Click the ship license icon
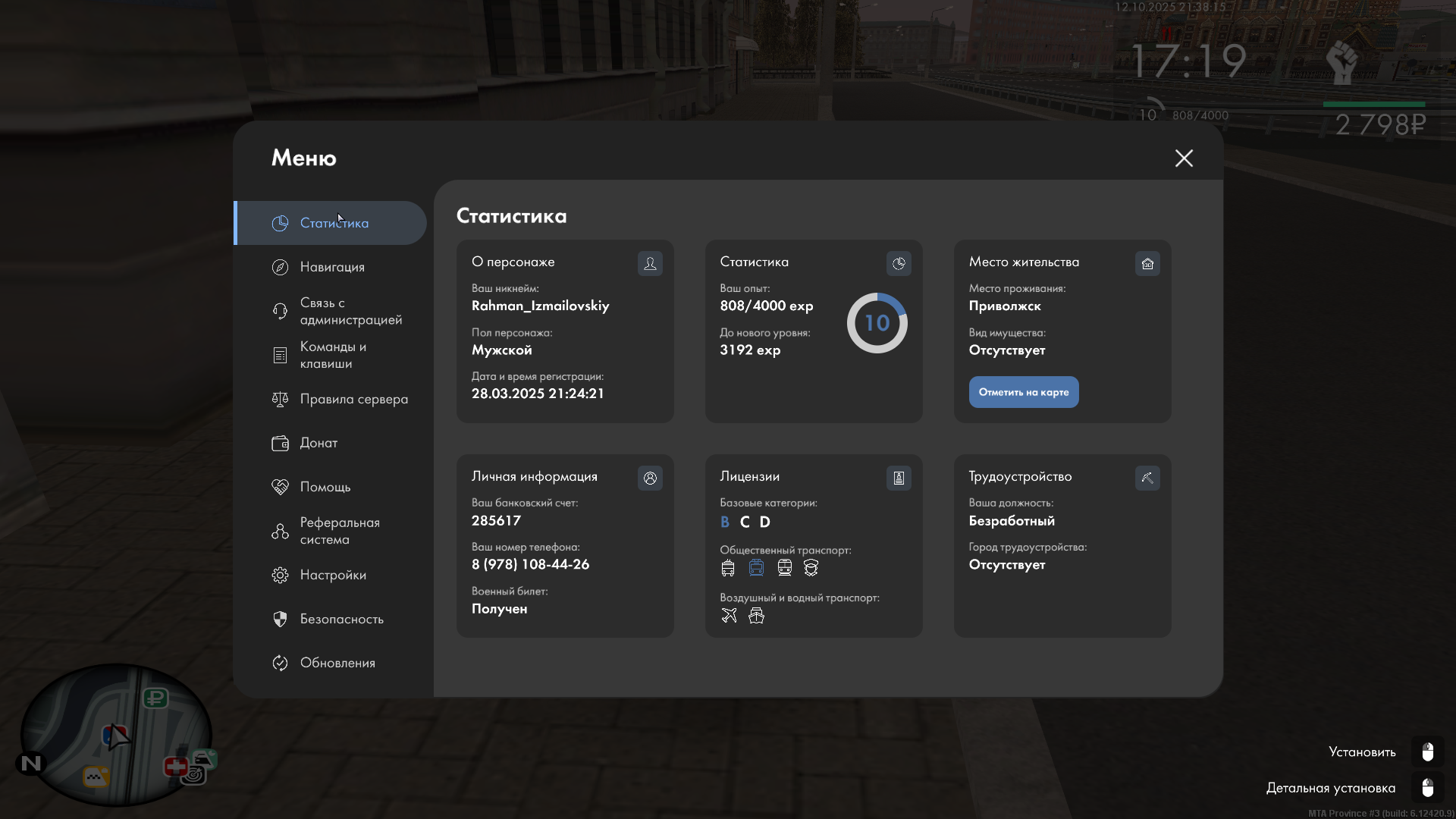Screen dimensions: 1456x819 [x=756, y=615]
